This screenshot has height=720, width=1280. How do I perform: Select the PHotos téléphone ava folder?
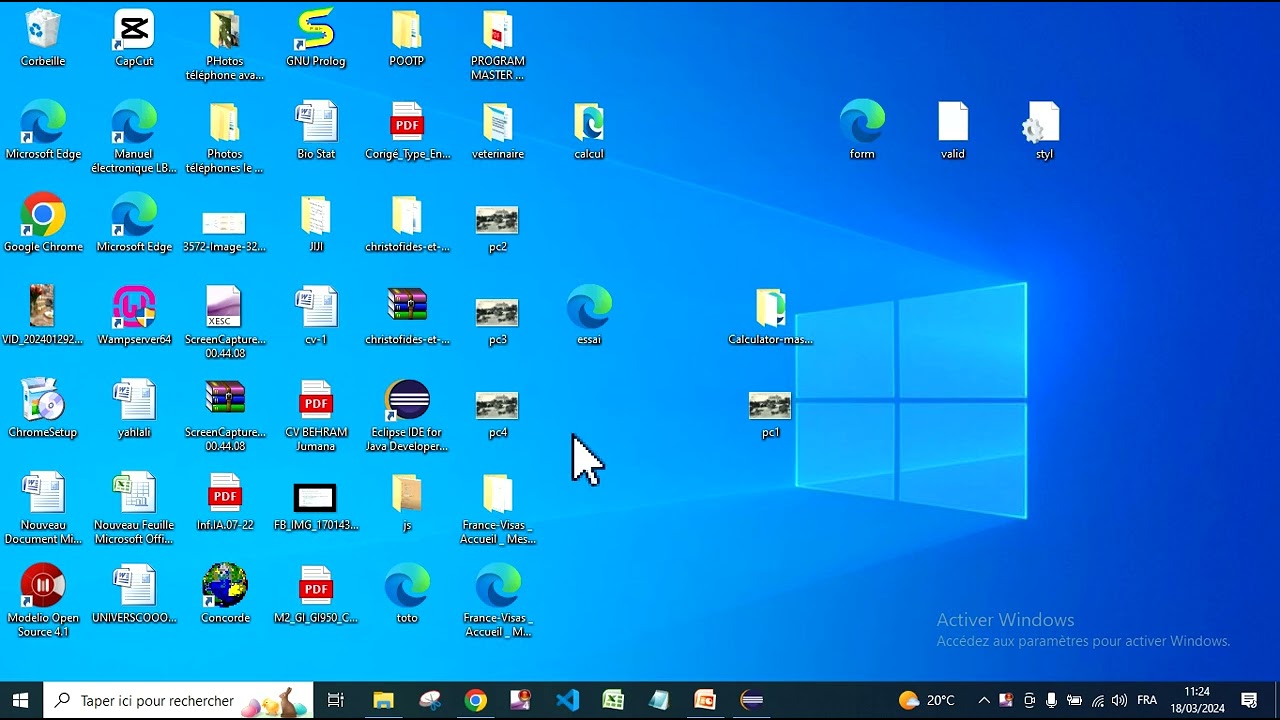point(225,46)
